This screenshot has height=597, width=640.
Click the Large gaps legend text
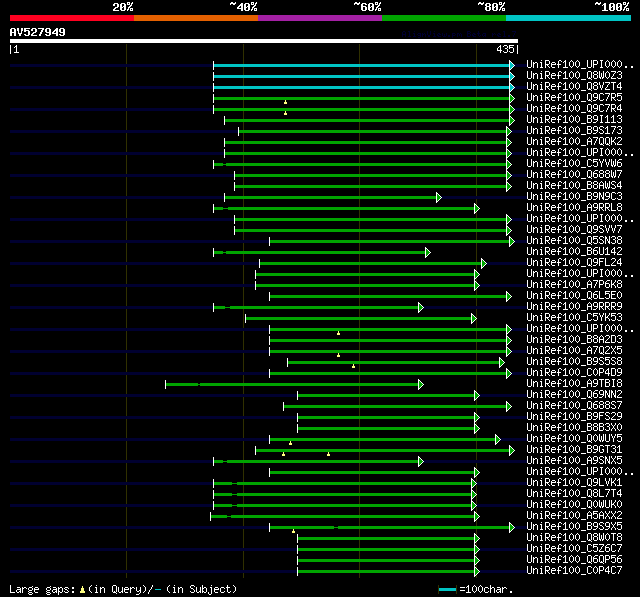[x=123, y=590]
